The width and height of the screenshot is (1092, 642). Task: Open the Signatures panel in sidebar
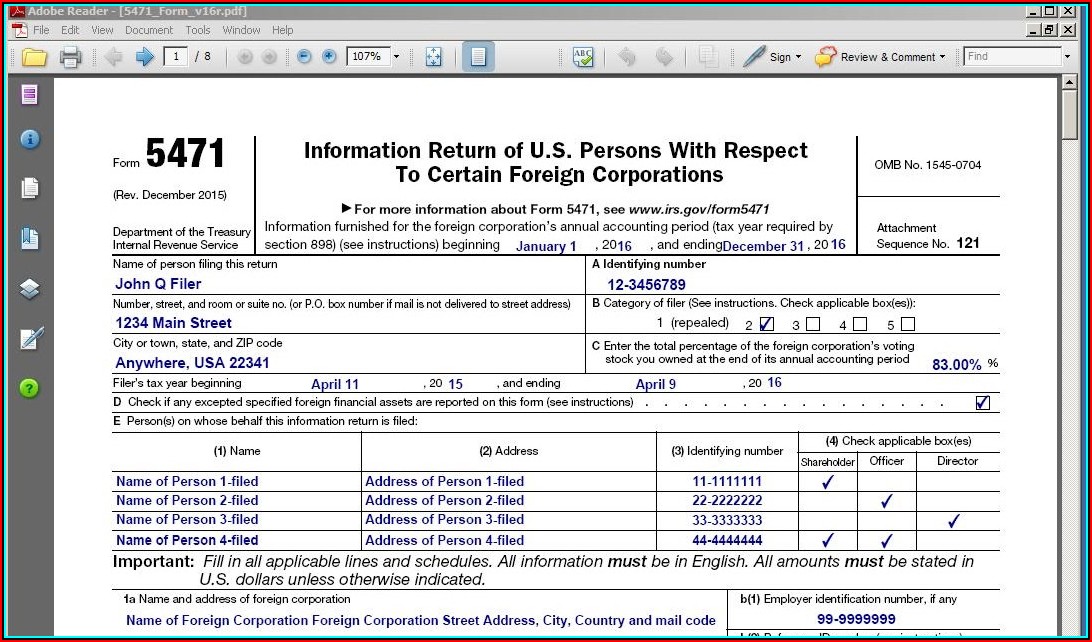pyautogui.click(x=30, y=339)
